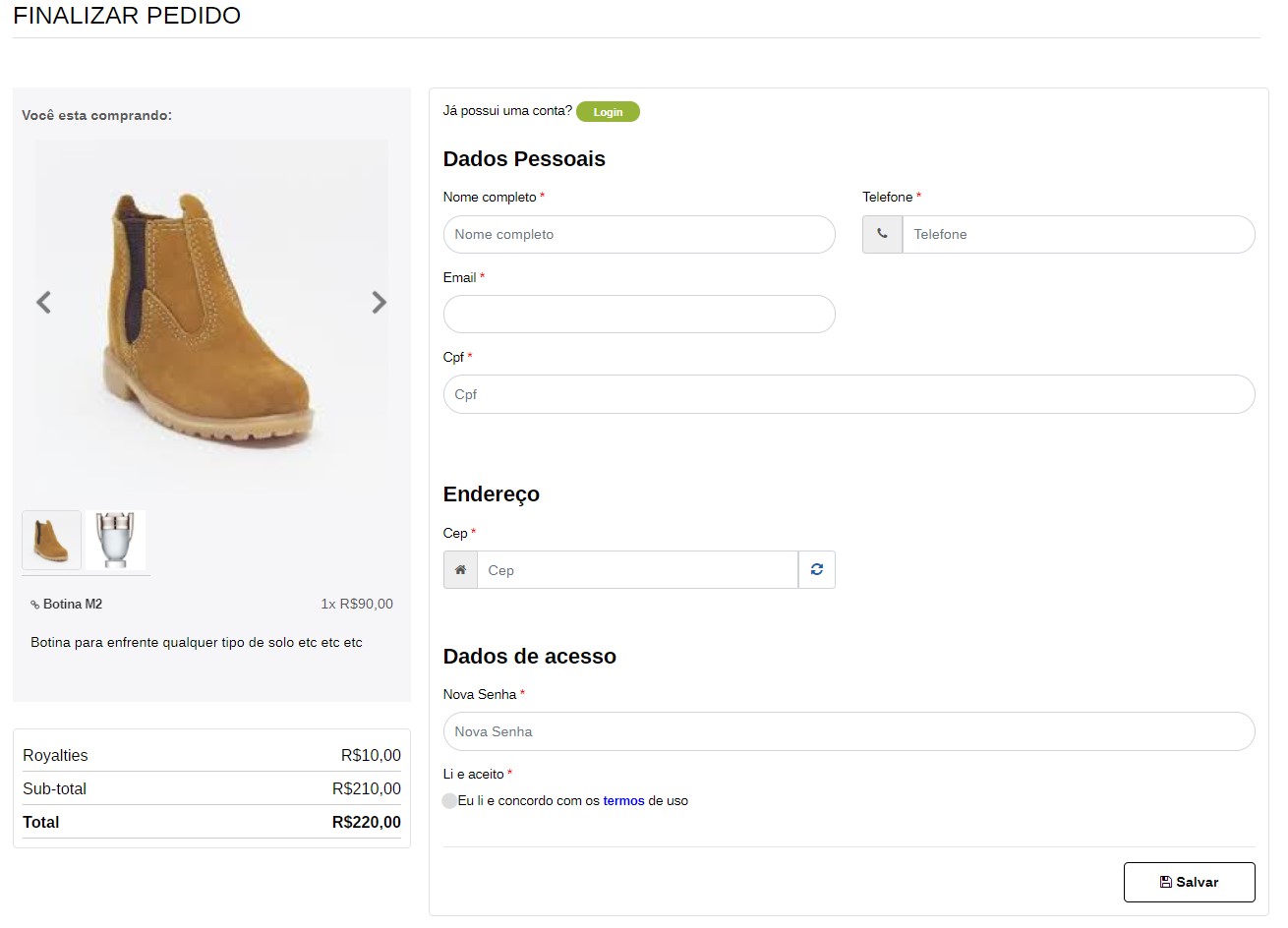Select the perfume bottle thumbnail

(x=116, y=540)
